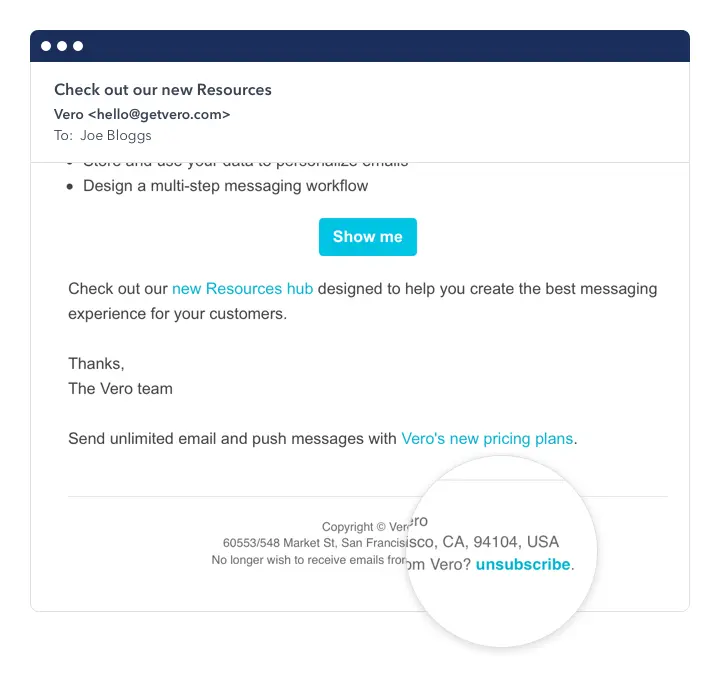
Task: Select The Vero team signature text
Action: click(120, 389)
